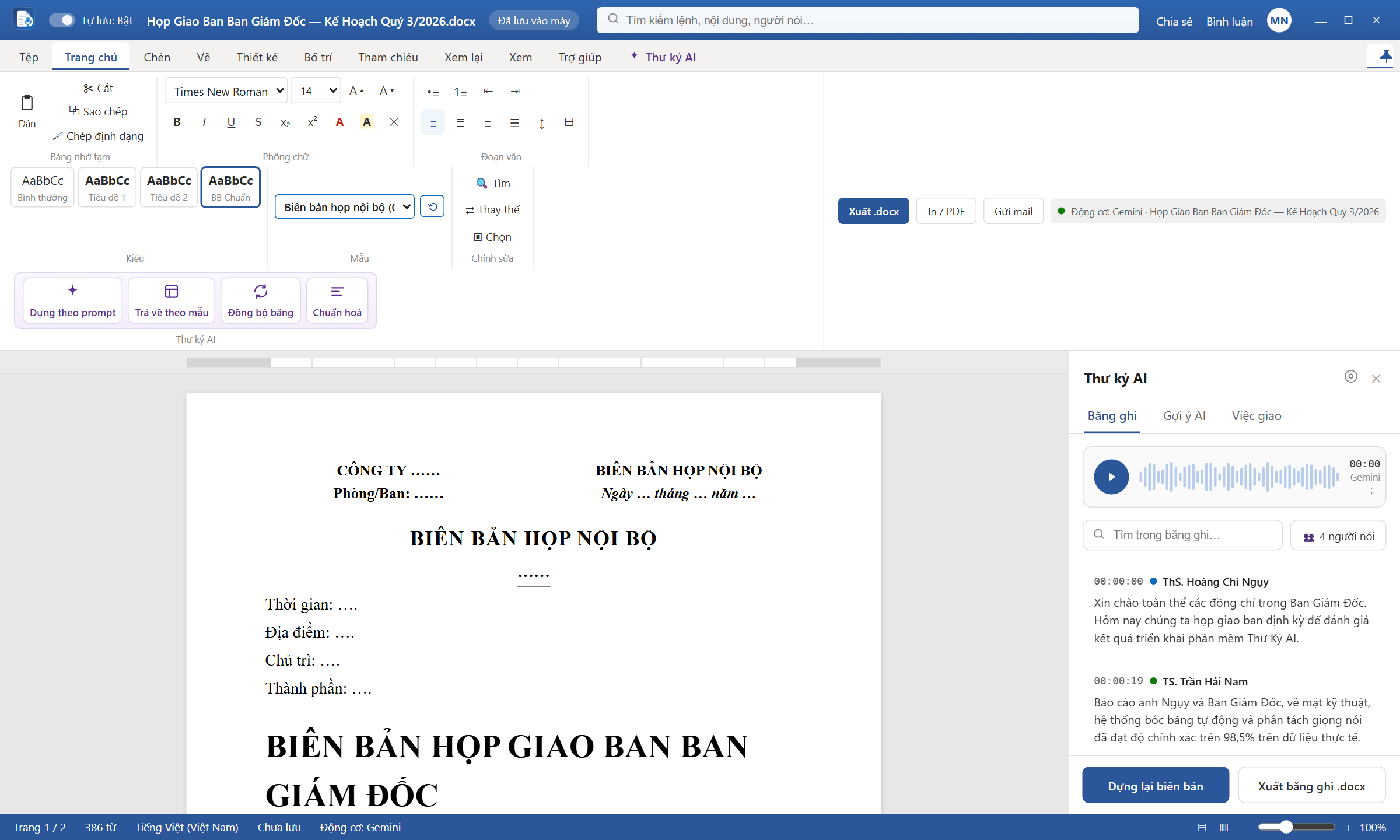Switch to the Việc giao panel tab
This screenshot has height=840, width=1400.
point(1256,416)
